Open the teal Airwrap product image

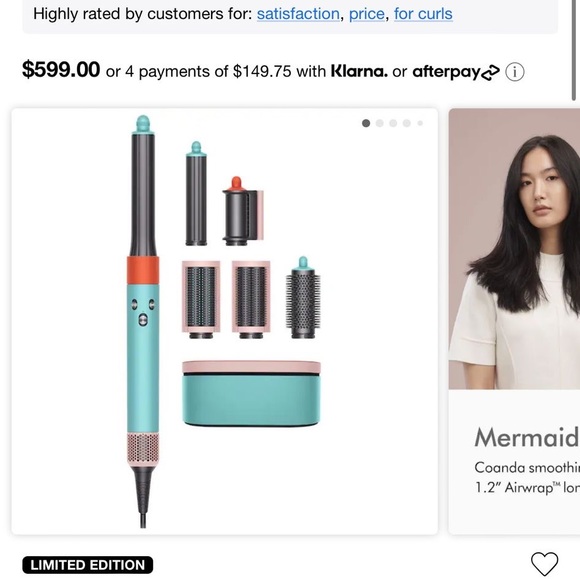tap(225, 321)
